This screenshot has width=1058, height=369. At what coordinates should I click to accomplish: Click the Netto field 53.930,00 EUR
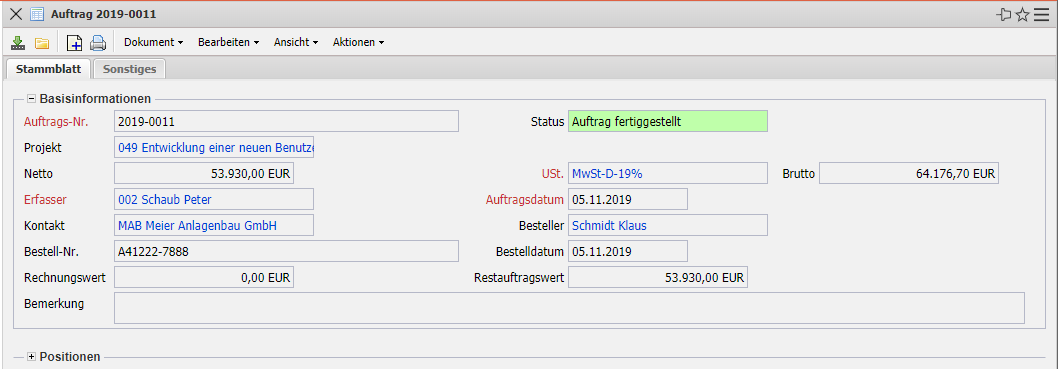click(x=204, y=173)
